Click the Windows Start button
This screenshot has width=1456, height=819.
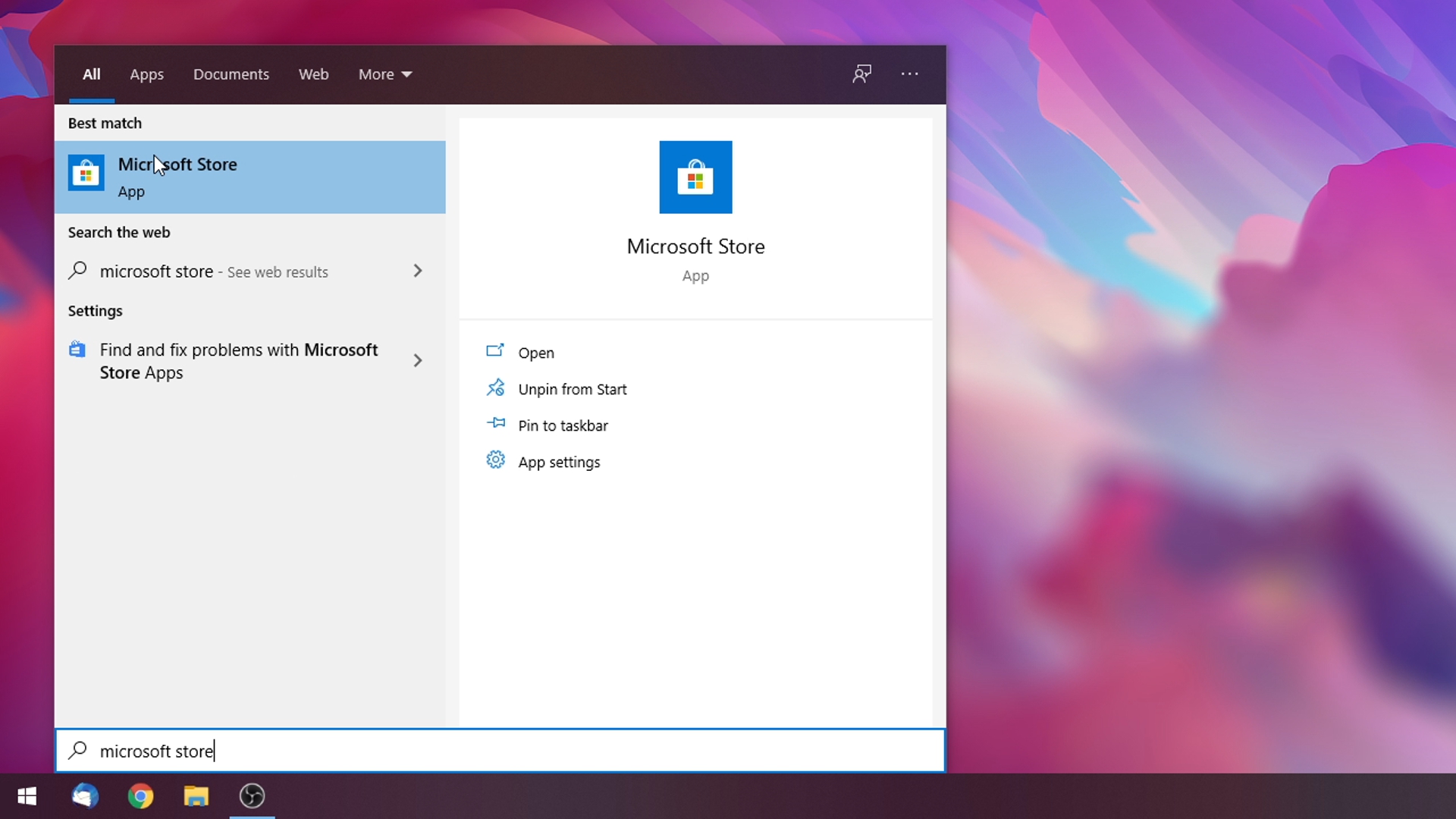[27, 796]
